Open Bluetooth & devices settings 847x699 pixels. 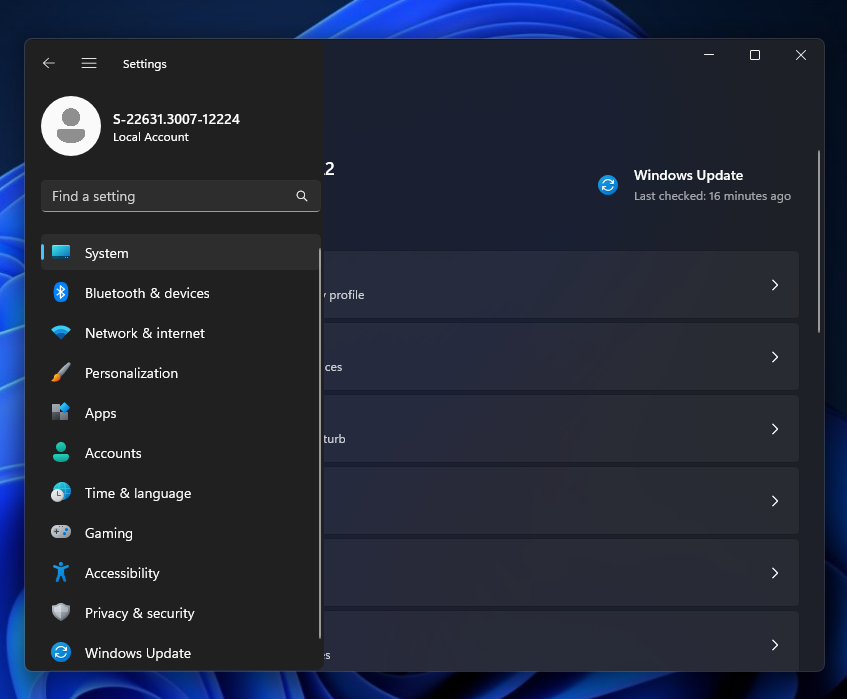click(x=181, y=293)
